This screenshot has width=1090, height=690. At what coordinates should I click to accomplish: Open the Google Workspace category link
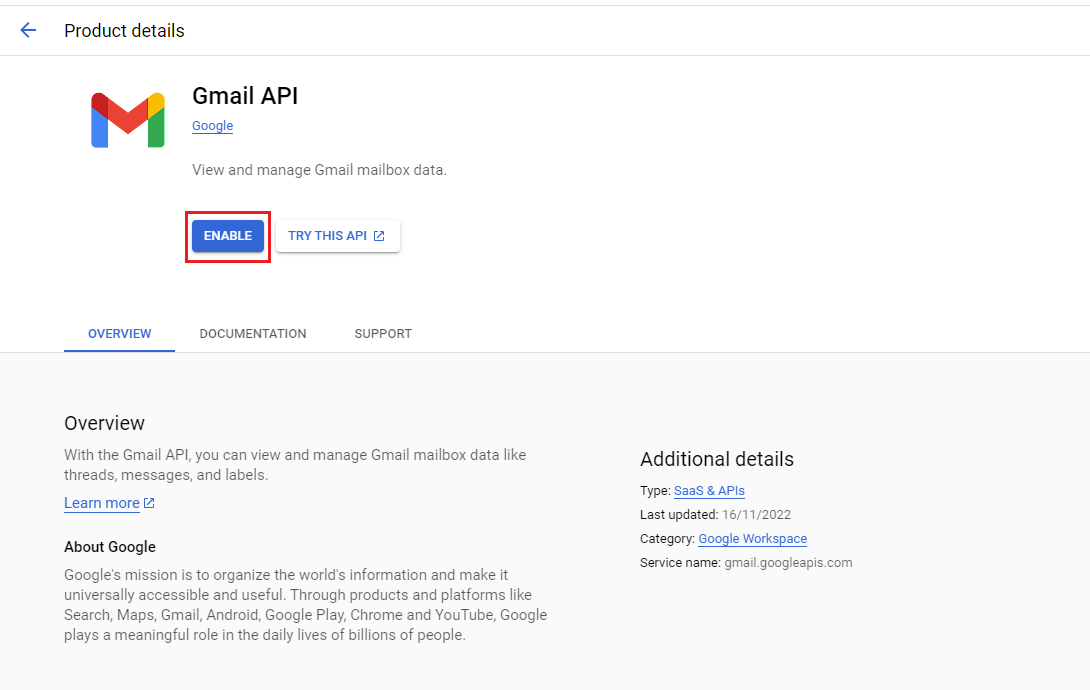click(753, 539)
